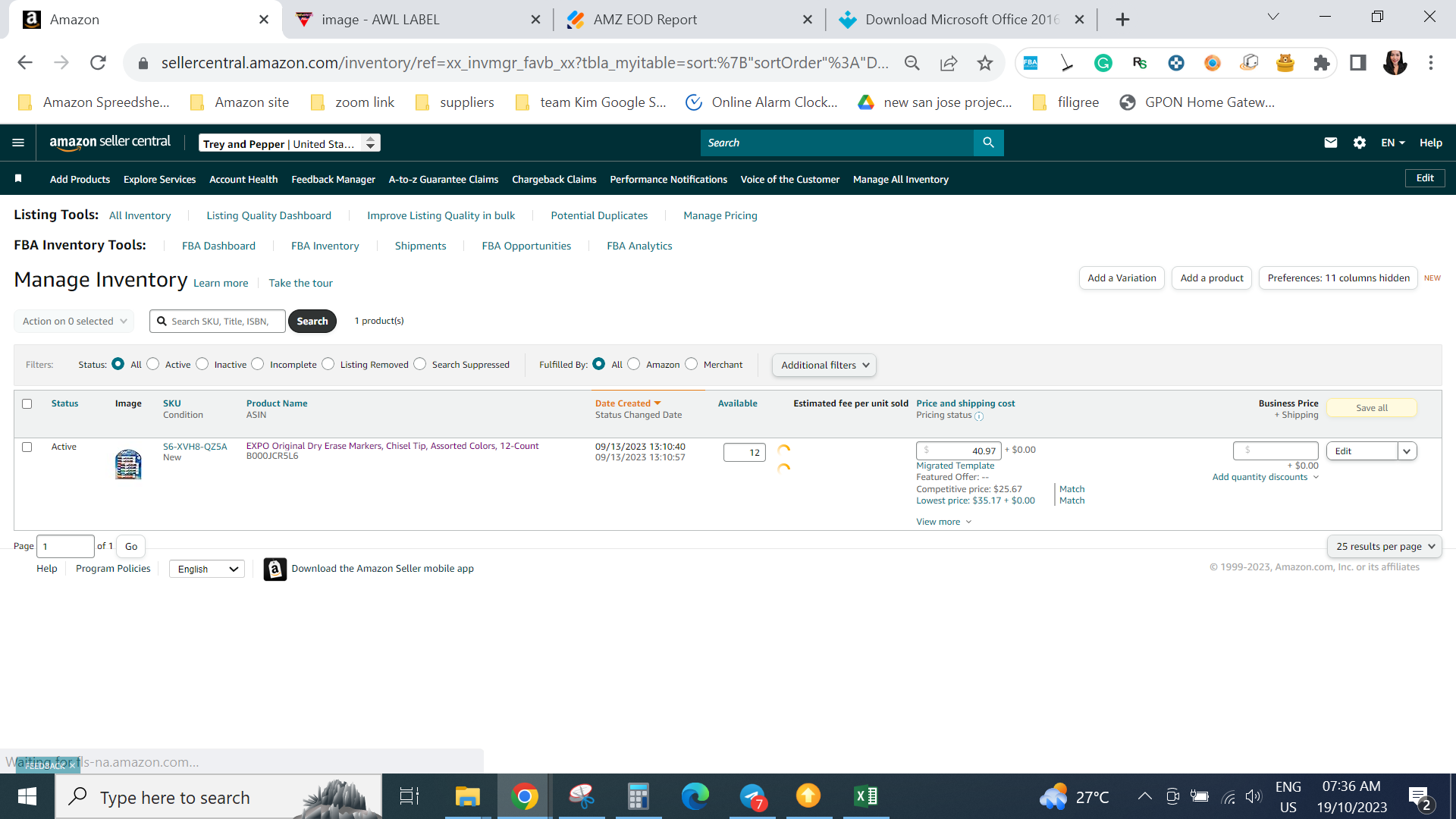Image resolution: width=1456 pixels, height=819 pixels.
Task: Open a new browser tab
Action: 1123,20
